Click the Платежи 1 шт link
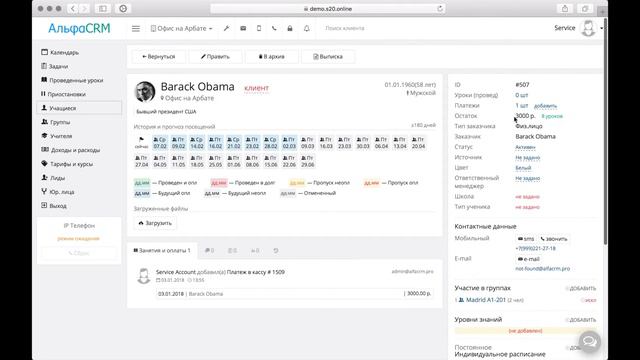Image resolution: width=640 pixels, height=360 pixels. tap(521, 105)
